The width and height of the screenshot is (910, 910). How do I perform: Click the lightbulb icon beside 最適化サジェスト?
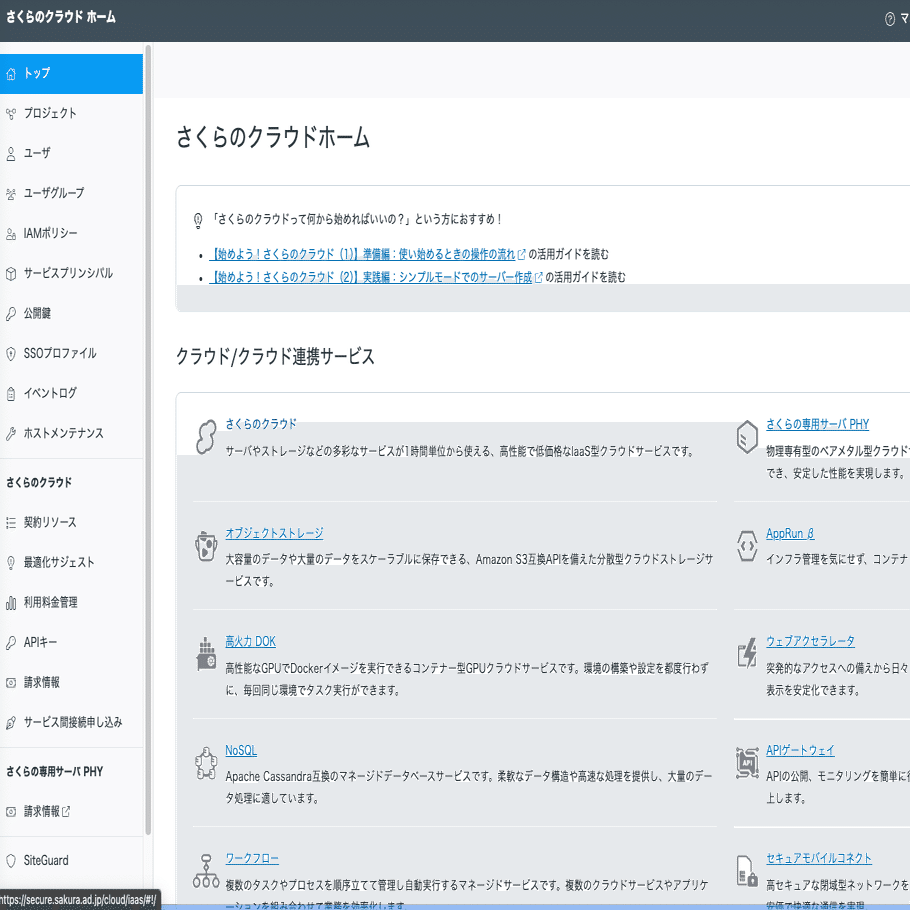(x=10, y=562)
